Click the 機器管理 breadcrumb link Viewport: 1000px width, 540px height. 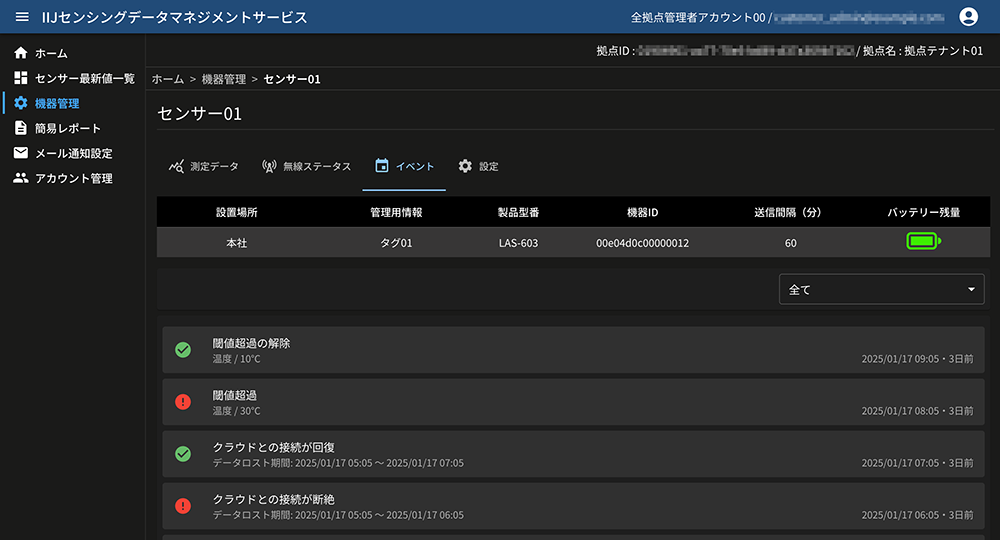[224, 79]
